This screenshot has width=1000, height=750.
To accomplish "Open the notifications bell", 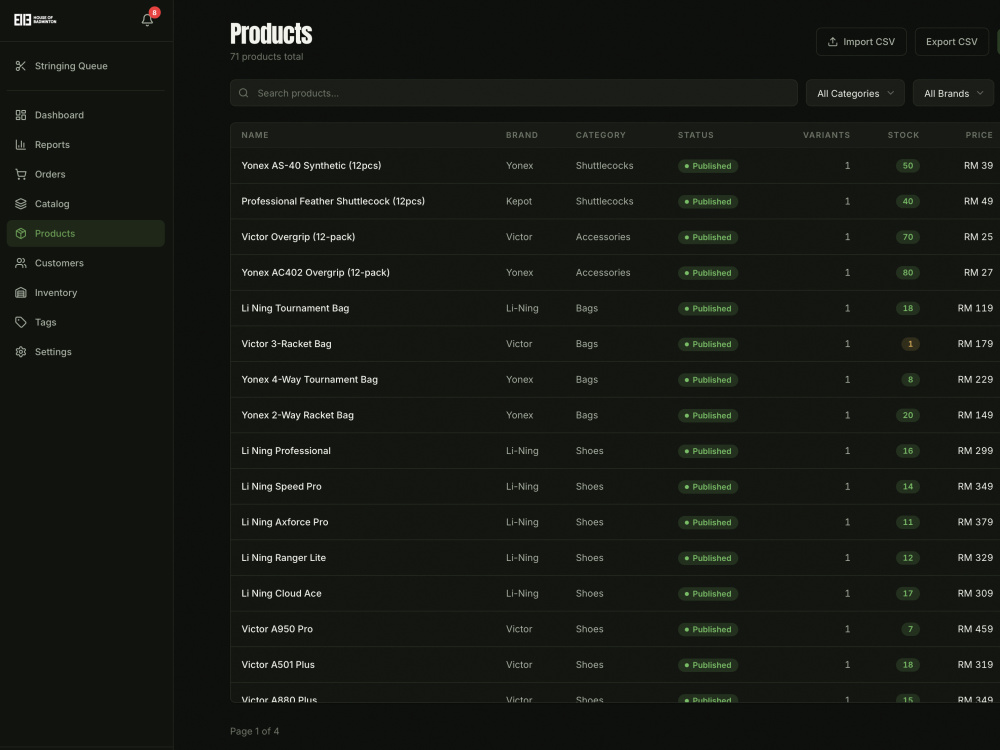I will pyautogui.click(x=147, y=20).
